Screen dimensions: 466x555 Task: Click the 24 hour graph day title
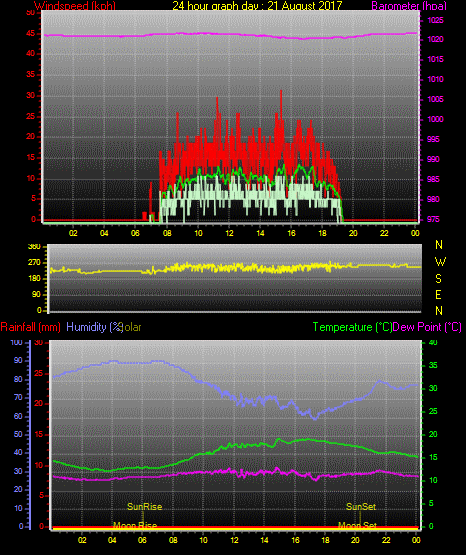(x=257, y=6)
